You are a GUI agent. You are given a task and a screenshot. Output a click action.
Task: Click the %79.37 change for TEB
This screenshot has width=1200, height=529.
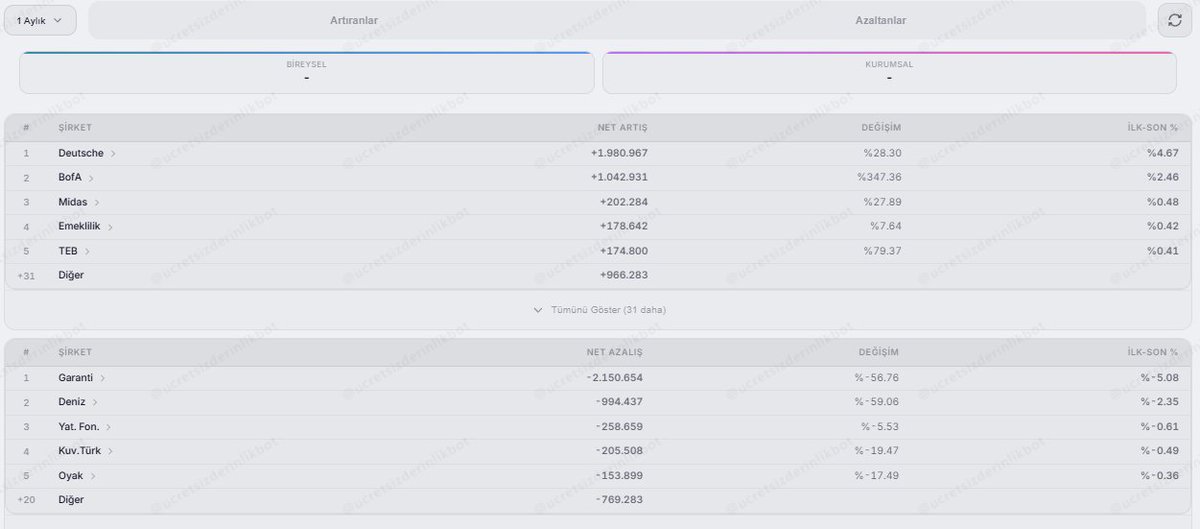[x=883, y=251]
